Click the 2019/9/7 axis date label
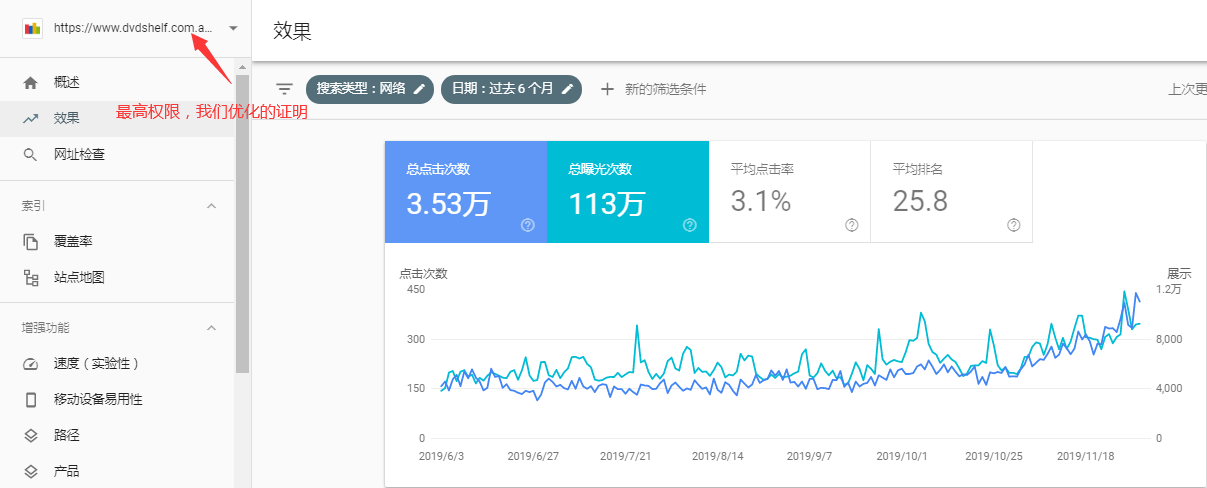This screenshot has width=1207, height=488. (810, 456)
